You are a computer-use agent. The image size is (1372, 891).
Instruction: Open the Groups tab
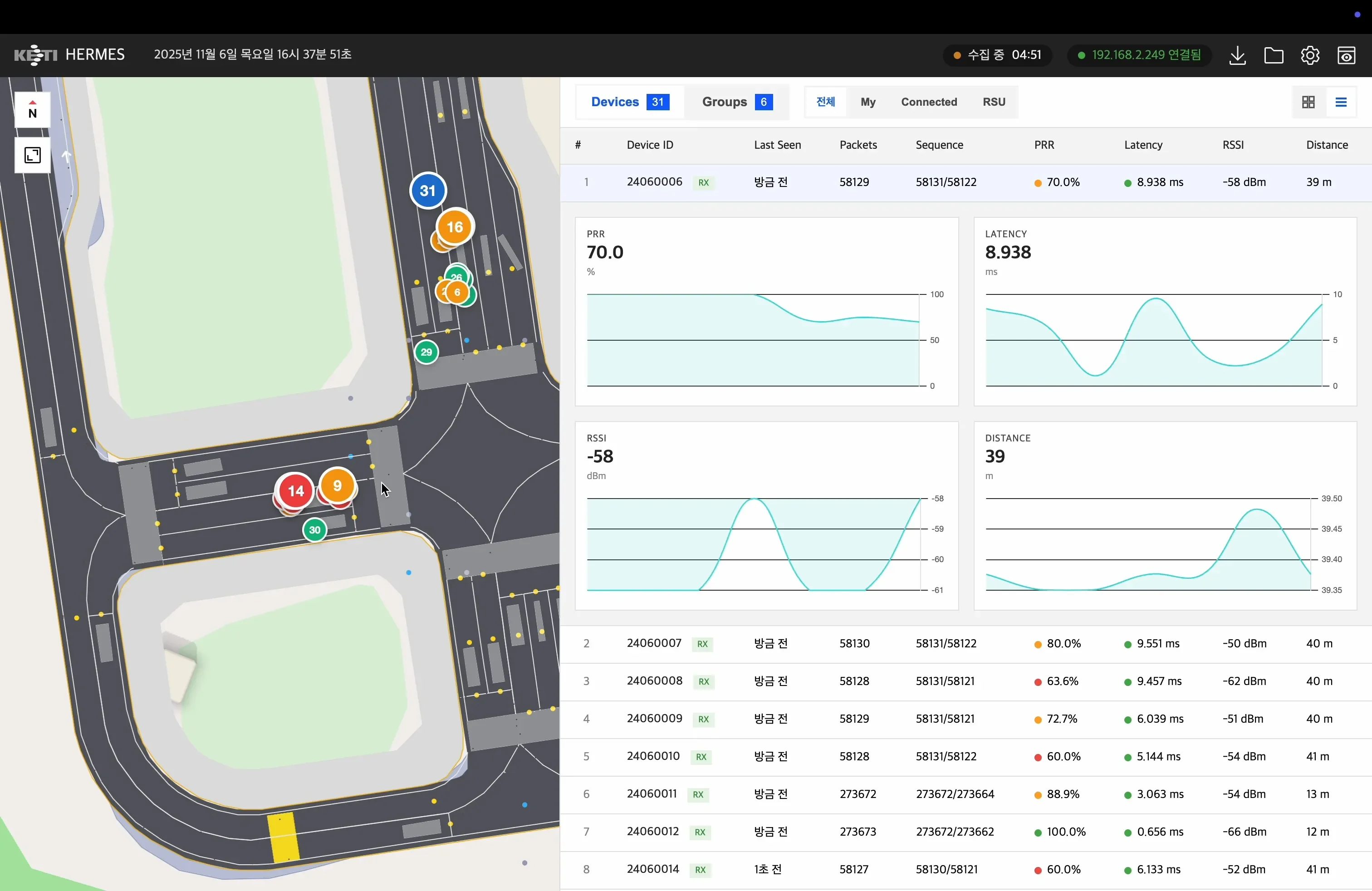pos(737,102)
